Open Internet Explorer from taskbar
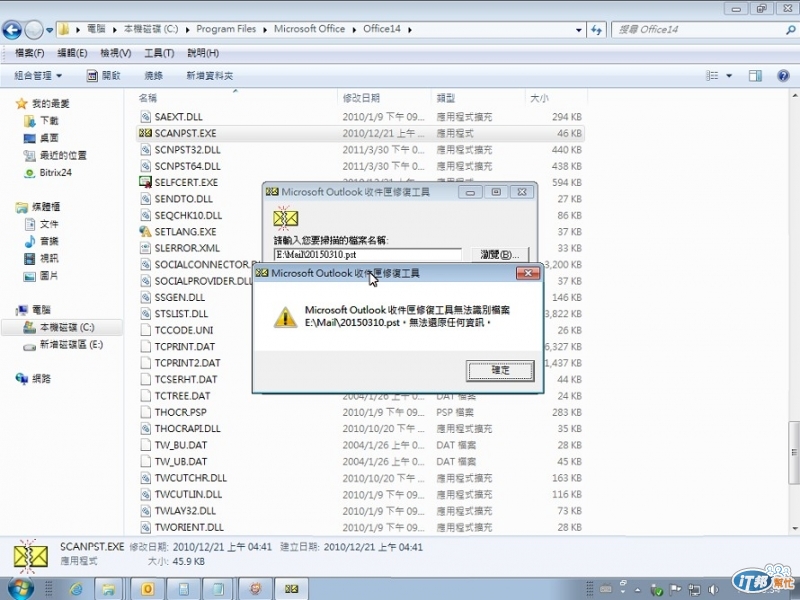 (x=76, y=589)
